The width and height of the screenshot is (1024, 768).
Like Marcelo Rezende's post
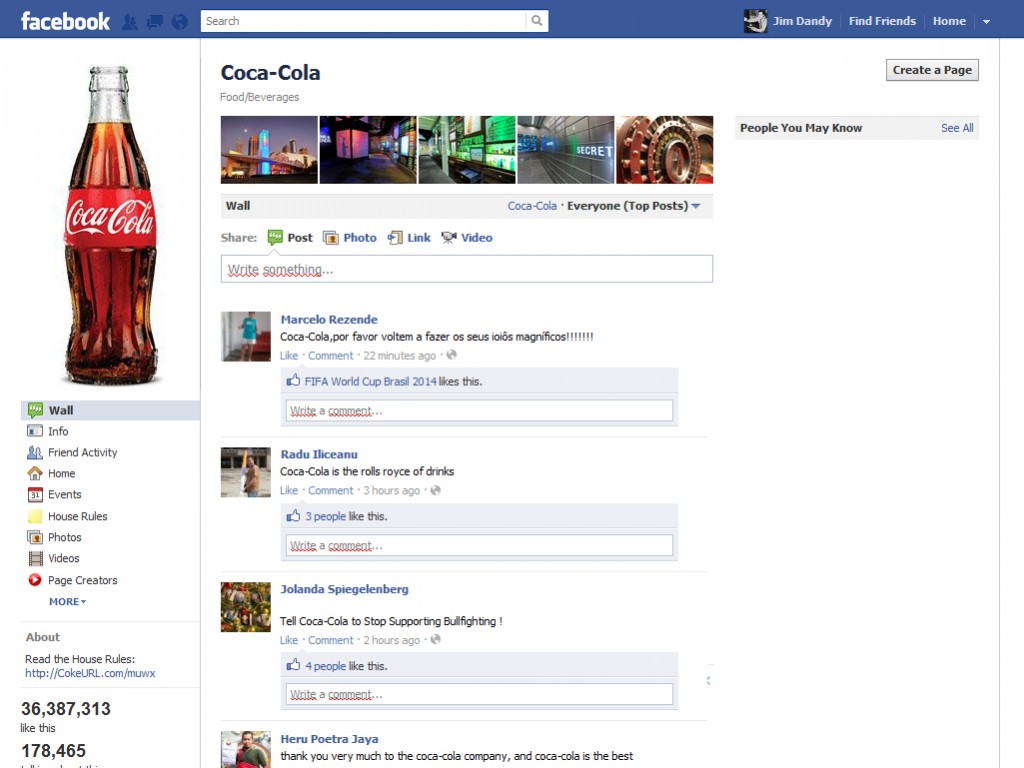click(x=288, y=355)
